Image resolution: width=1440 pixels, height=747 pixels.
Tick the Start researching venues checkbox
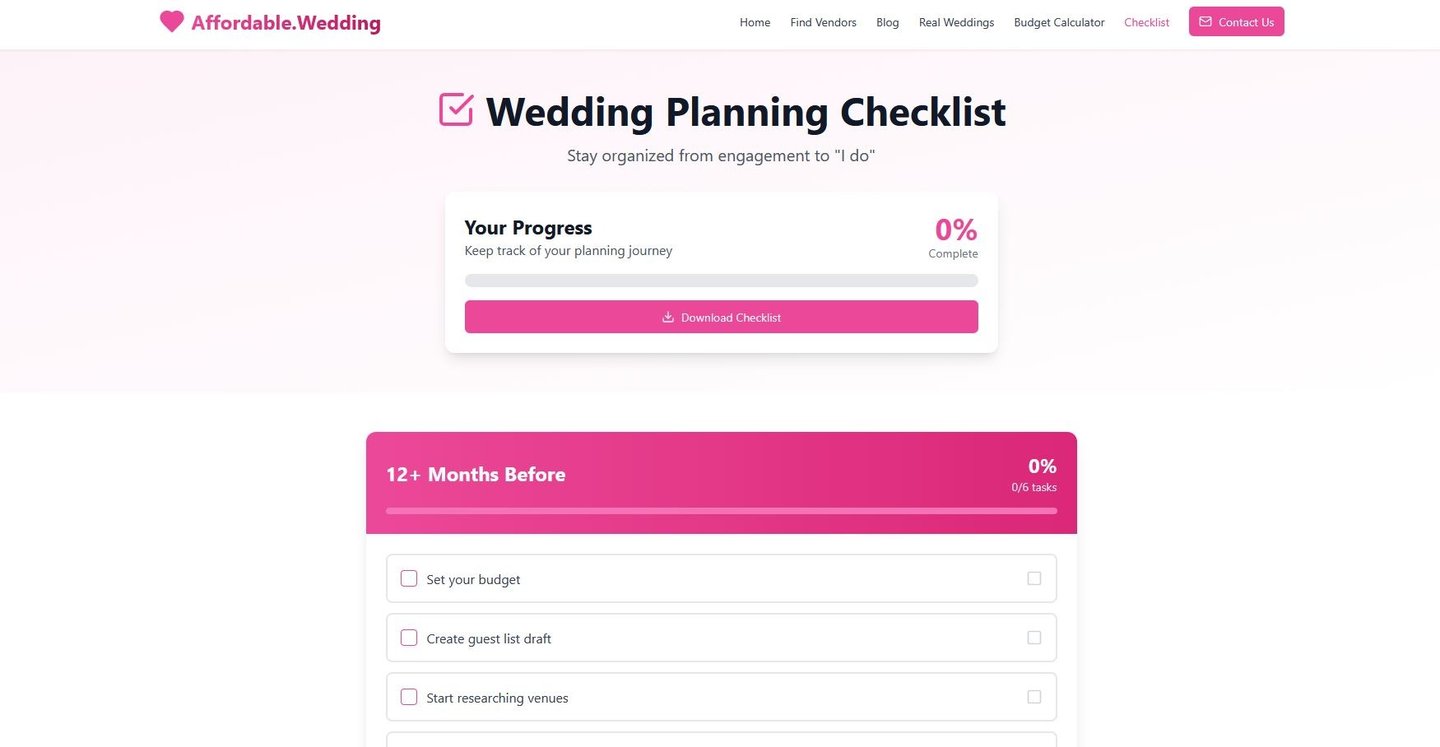tap(409, 697)
